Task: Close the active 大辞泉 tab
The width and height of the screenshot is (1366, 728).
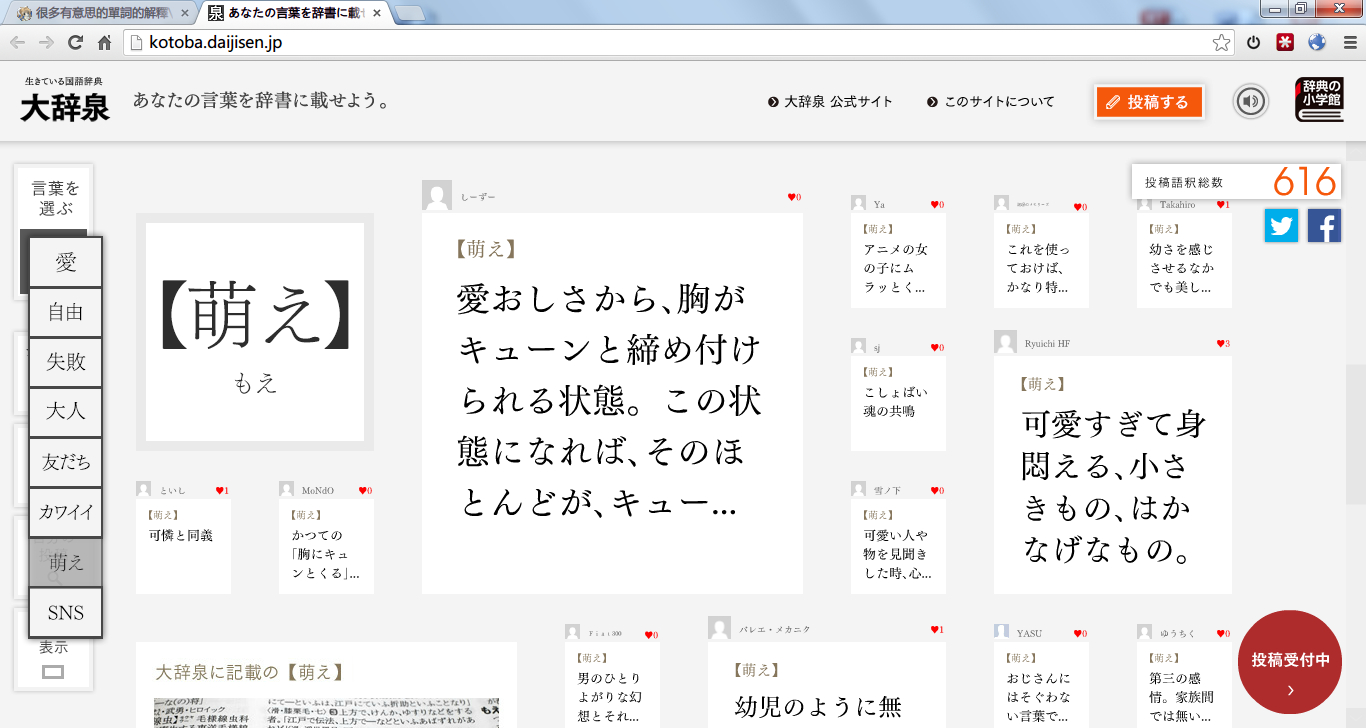Action: click(x=378, y=12)
